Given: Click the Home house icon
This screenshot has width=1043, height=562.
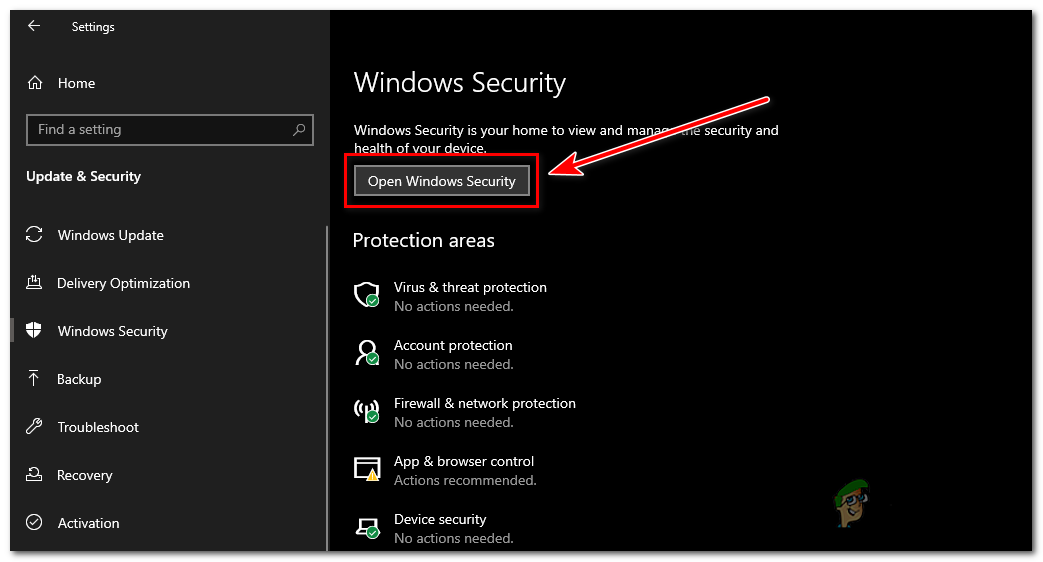Looking at the screenshot, I should tap(35, 83).
